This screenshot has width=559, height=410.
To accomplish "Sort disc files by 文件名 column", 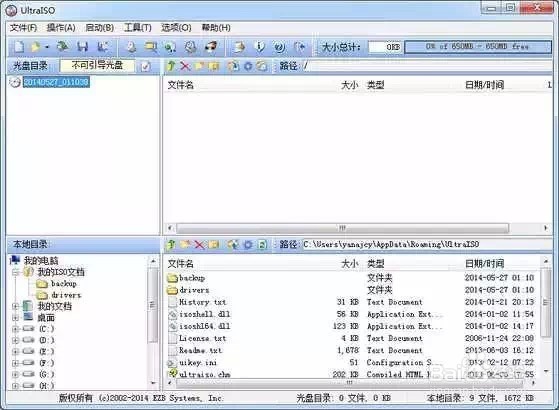I will coord(181,85).
